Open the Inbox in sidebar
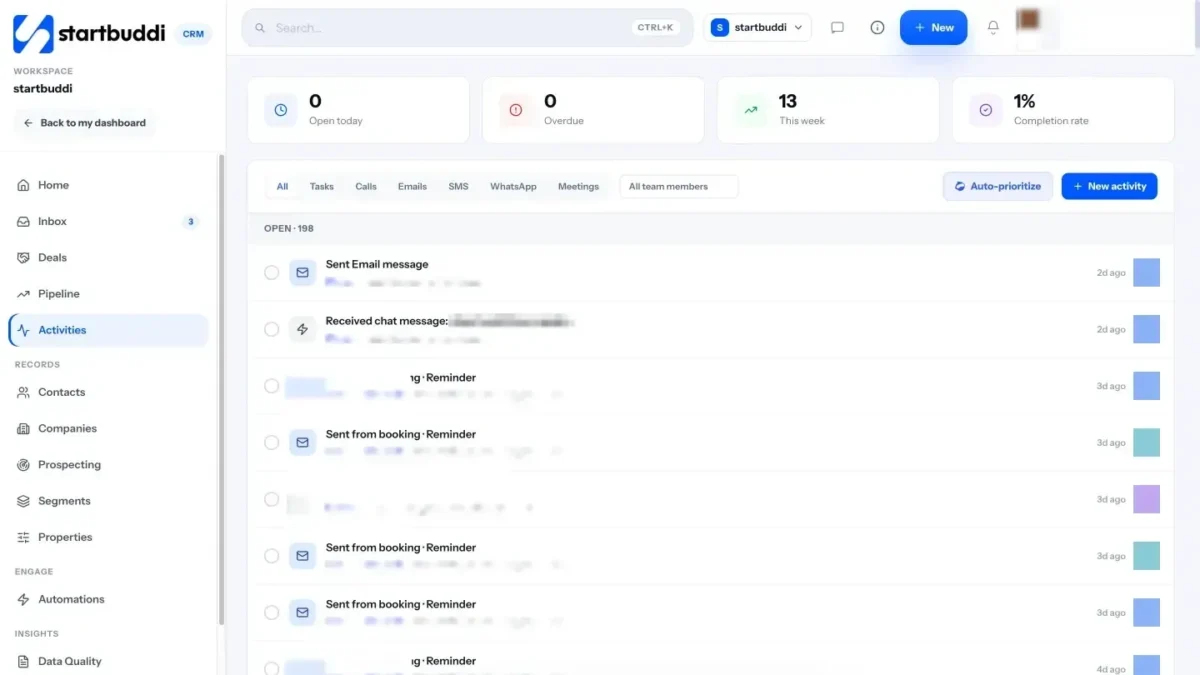Image resolution: width=1200 pixels, height=675 pixels. click(108, 221)
